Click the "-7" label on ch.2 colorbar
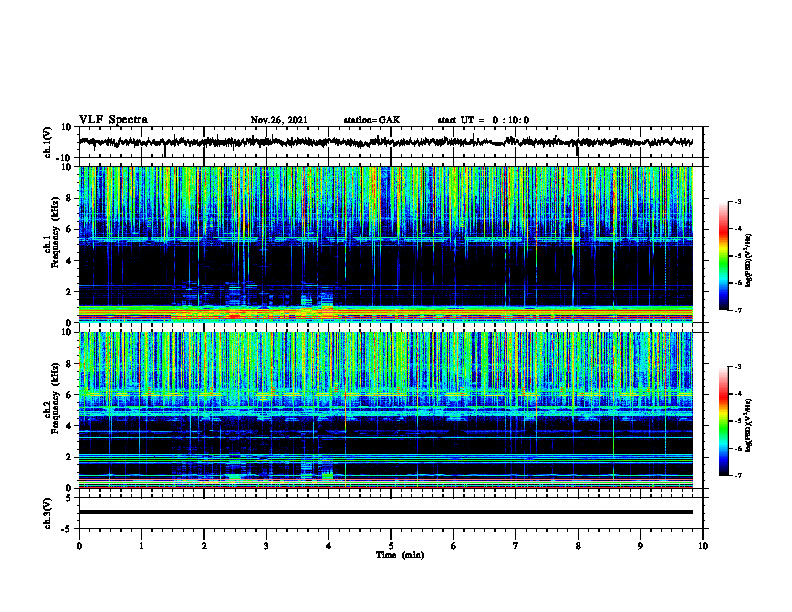Image resolution: width=792 pixels, height=612 pixels. coord(737,476)
